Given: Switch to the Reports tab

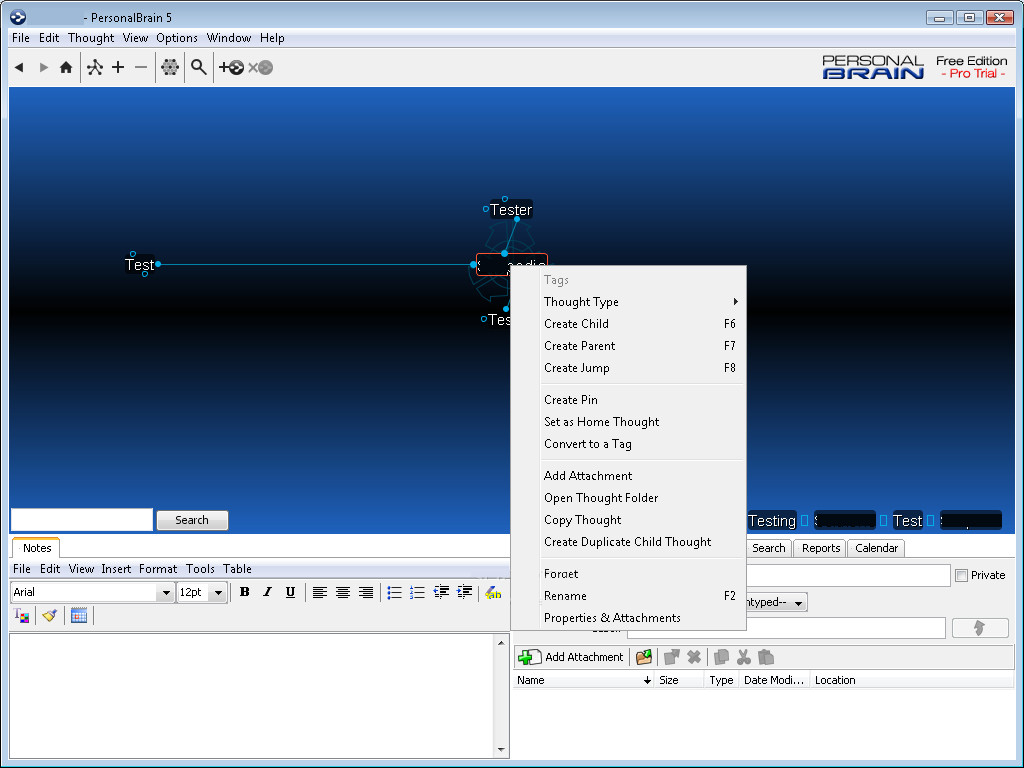Looking at the screenshot, I should (820, 548).
